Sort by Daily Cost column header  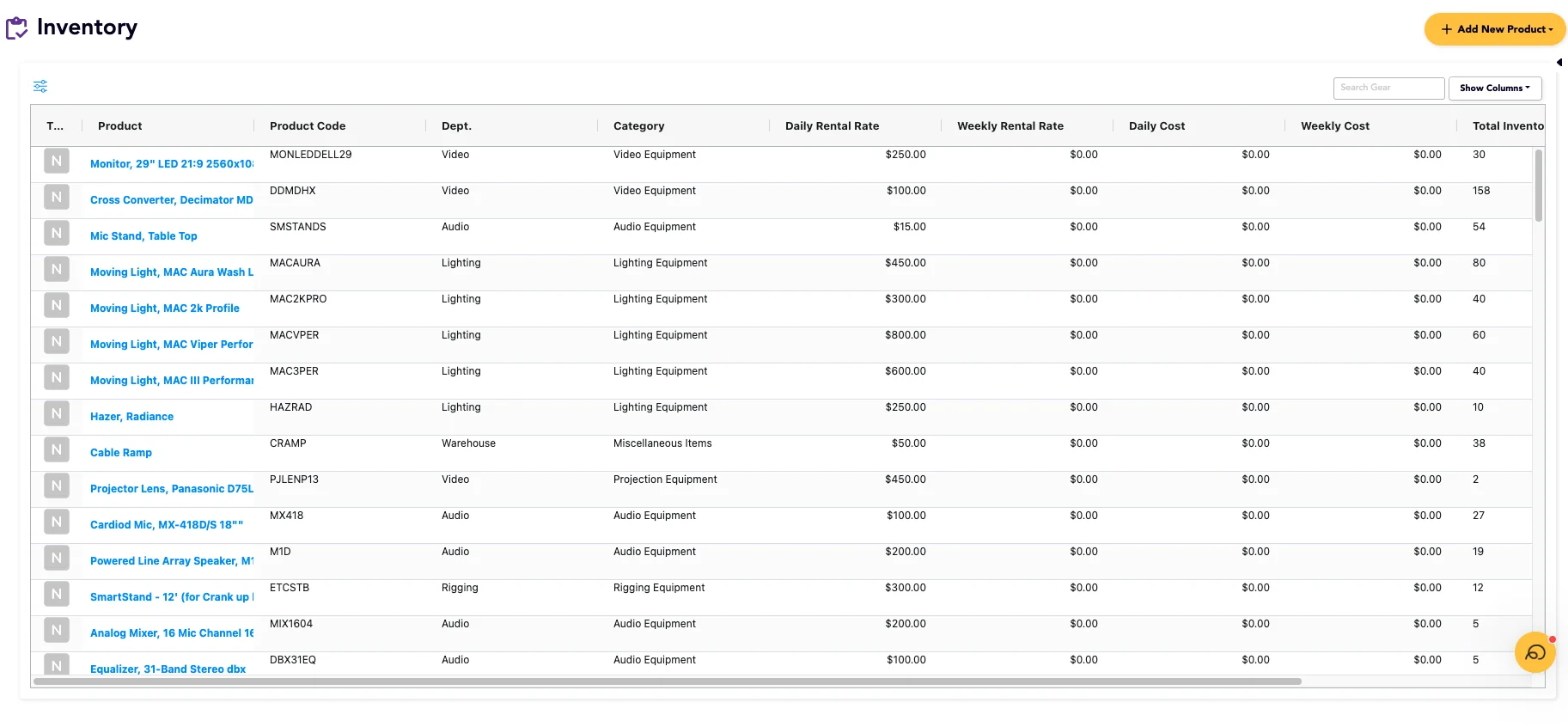pyautogui.click(x=1156, y=125)
